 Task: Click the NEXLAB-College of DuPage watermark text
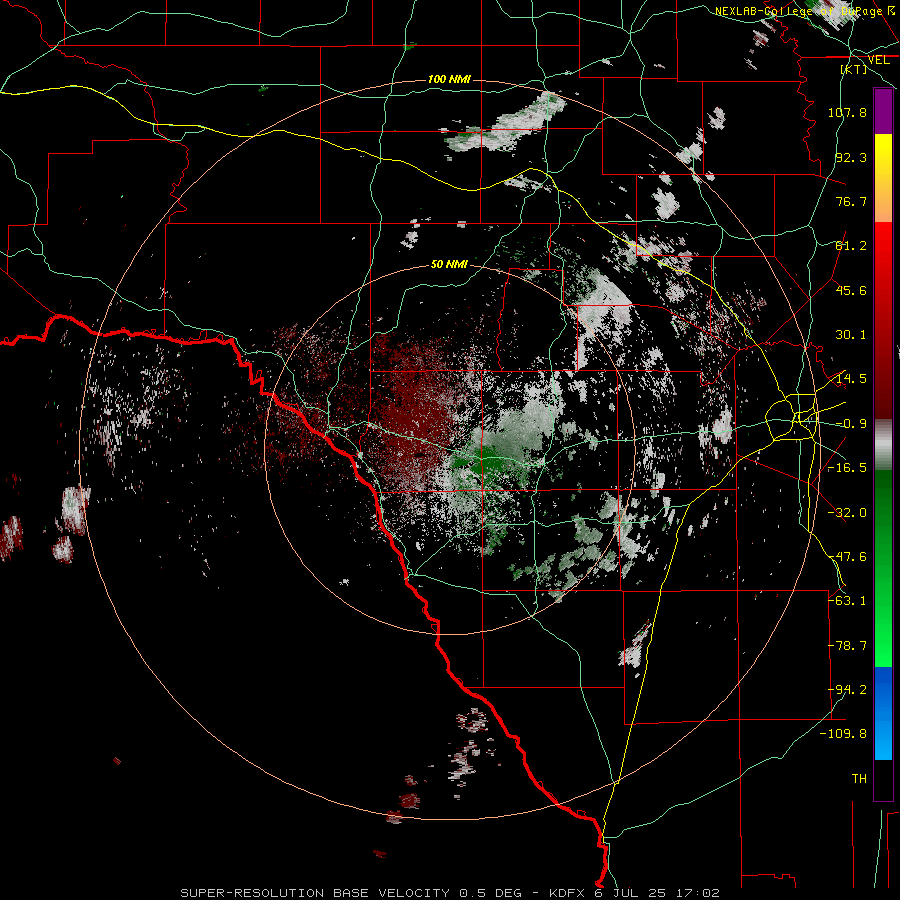[805, 11]
